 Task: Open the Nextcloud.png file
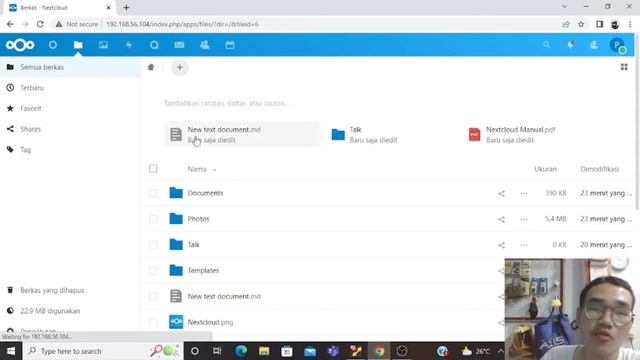pos(210,322)
